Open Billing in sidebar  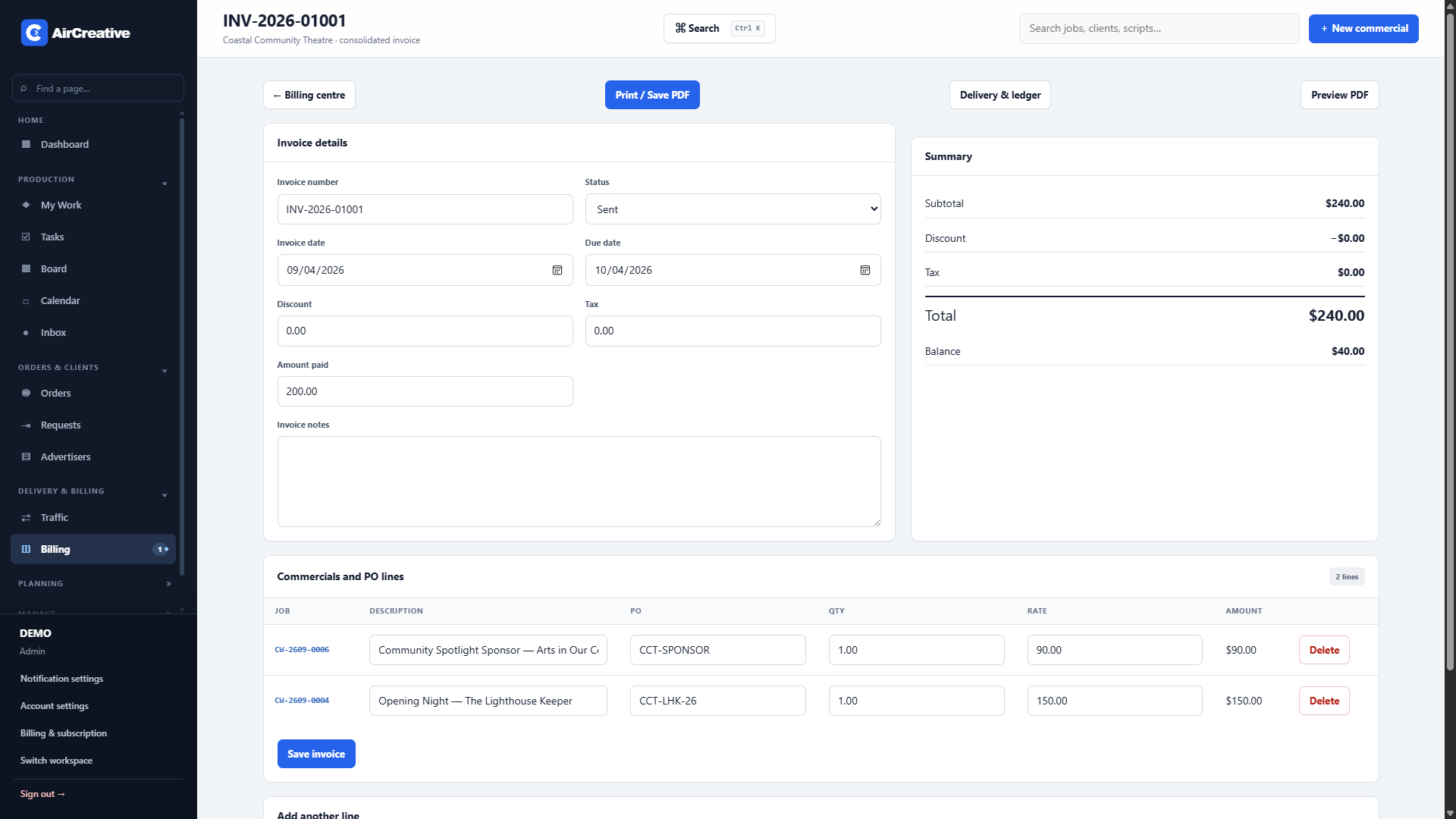point(93,549)
